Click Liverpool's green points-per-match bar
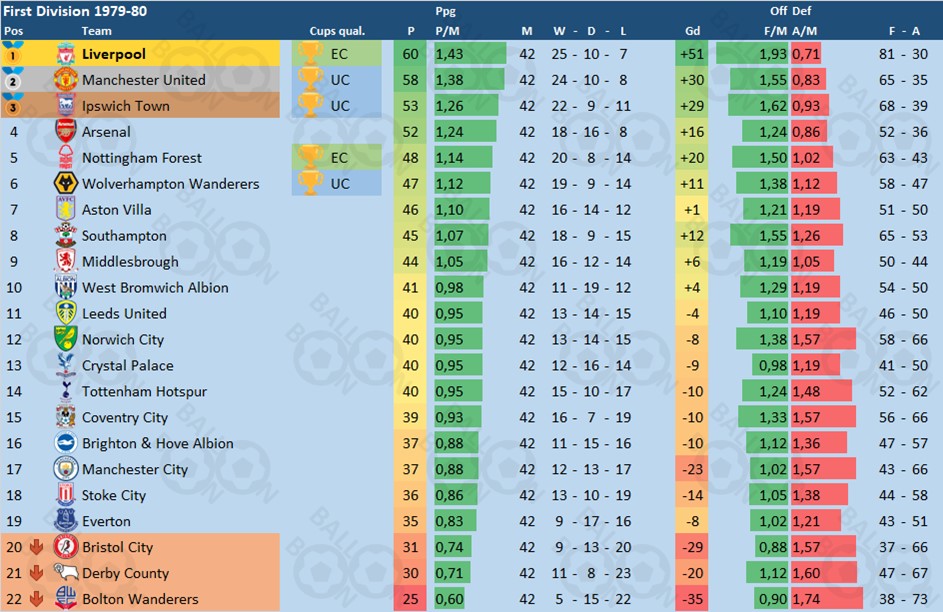943x612 pixels. [470, 54]
